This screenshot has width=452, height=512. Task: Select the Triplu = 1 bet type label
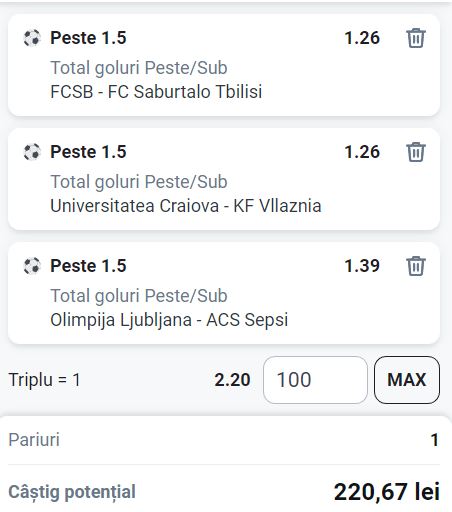(x=44, y=380)
